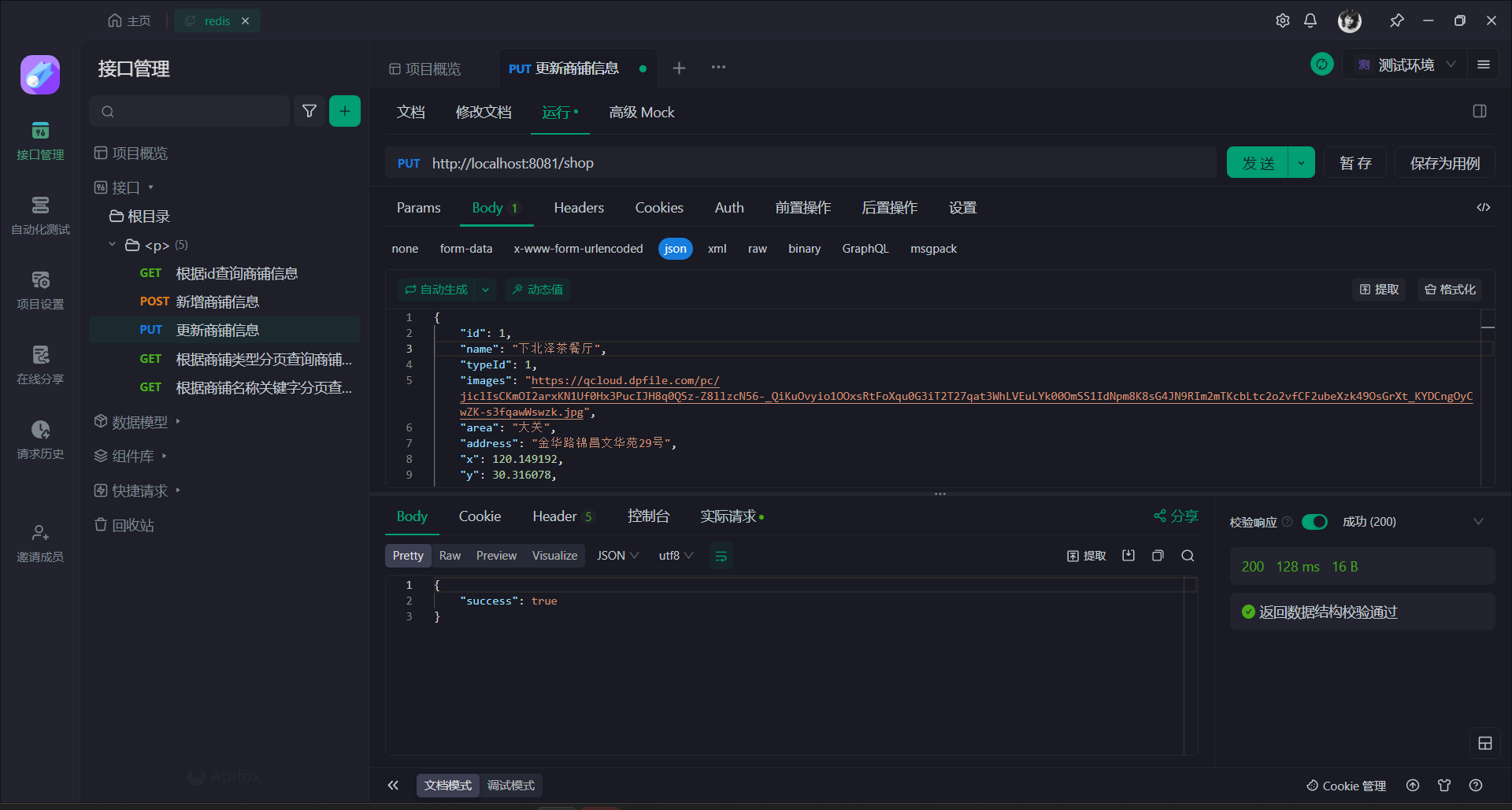The height and width of the screenshot is (810, 1512).
Task: Copy the response body icon
Action: (x=1158, y=556)
